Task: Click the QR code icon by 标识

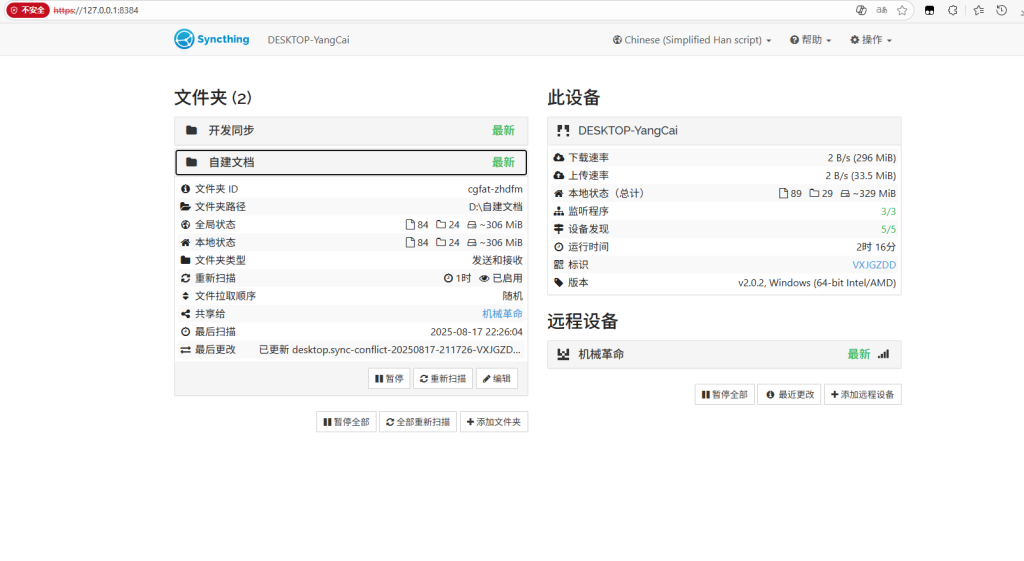Action: tap(558, 264)
